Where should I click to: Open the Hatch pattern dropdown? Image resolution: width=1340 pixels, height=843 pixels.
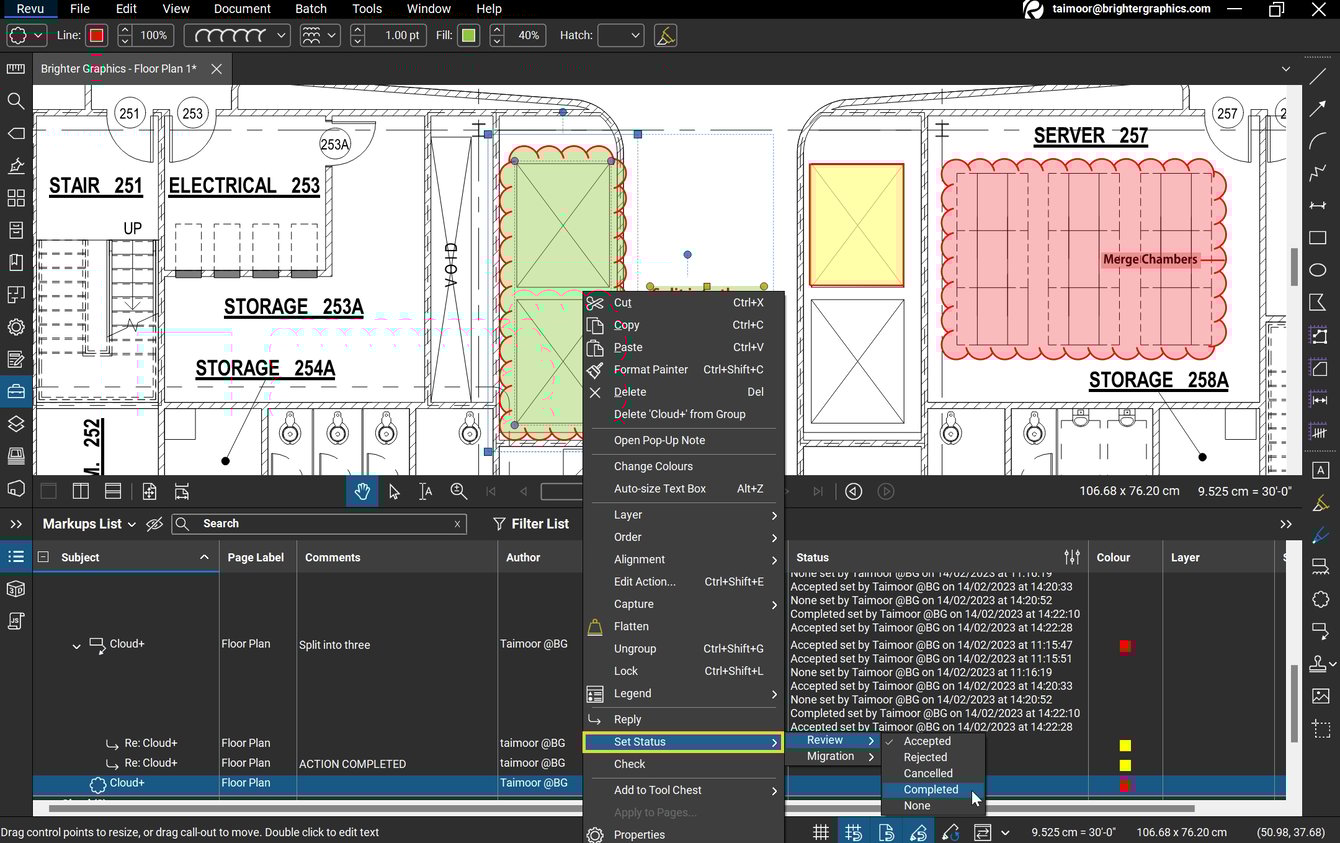pos(620,35)
